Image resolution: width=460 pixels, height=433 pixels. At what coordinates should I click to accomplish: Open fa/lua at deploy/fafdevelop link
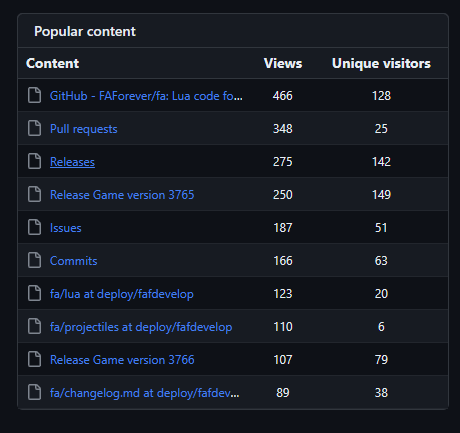tap(122, 294)
